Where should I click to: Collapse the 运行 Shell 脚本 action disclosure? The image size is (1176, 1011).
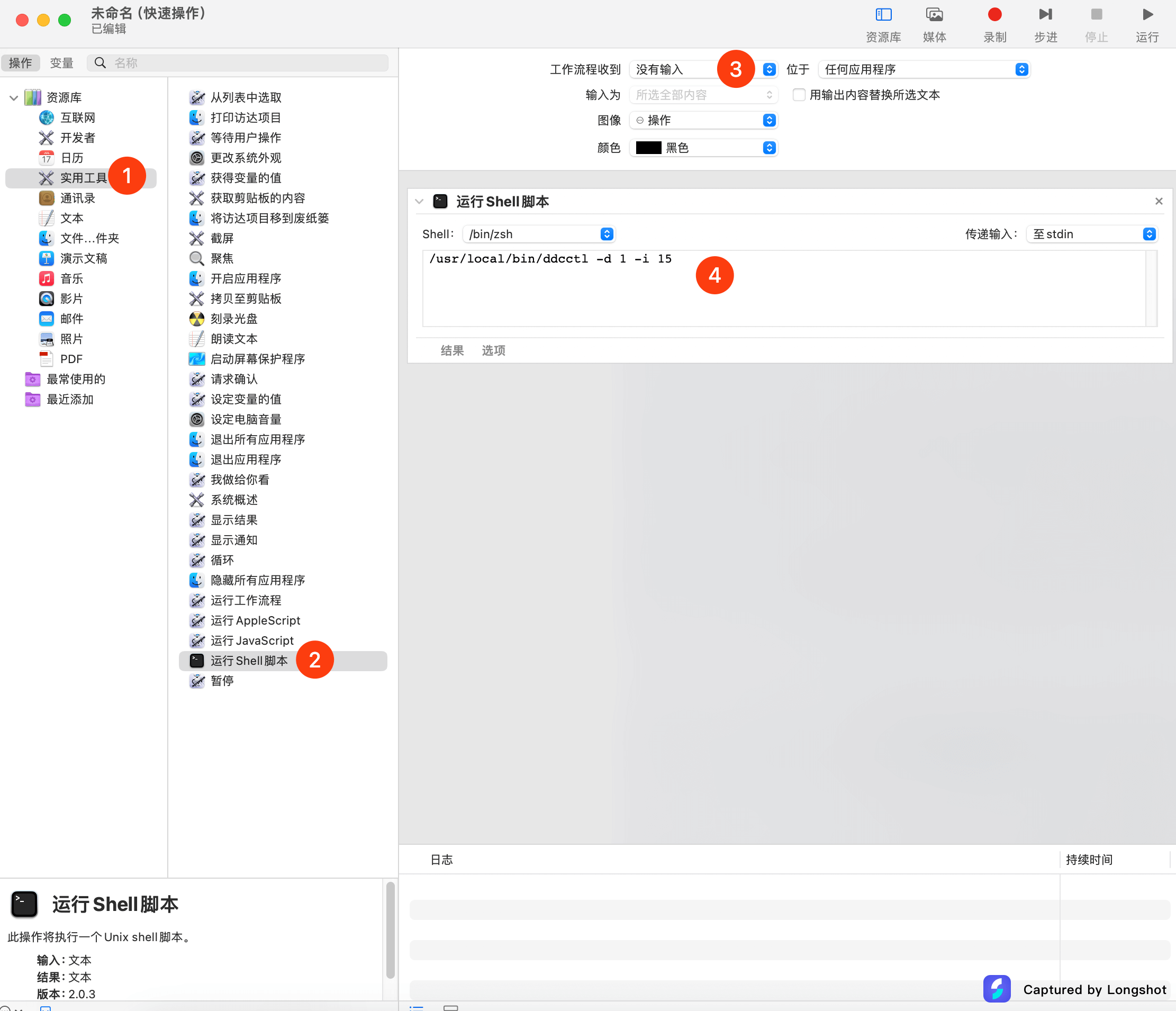coord(419,202)
